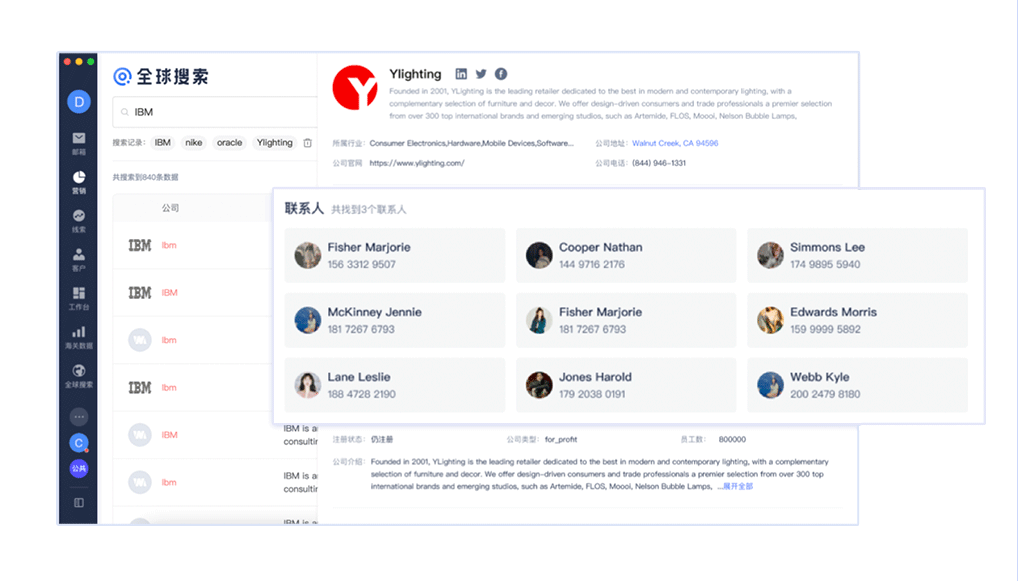Image resolution: width=1018 pixels, height=581 pixels.
Task: Toggle the sidebar collapse icon at bottom
Action: tap(78, 502)
